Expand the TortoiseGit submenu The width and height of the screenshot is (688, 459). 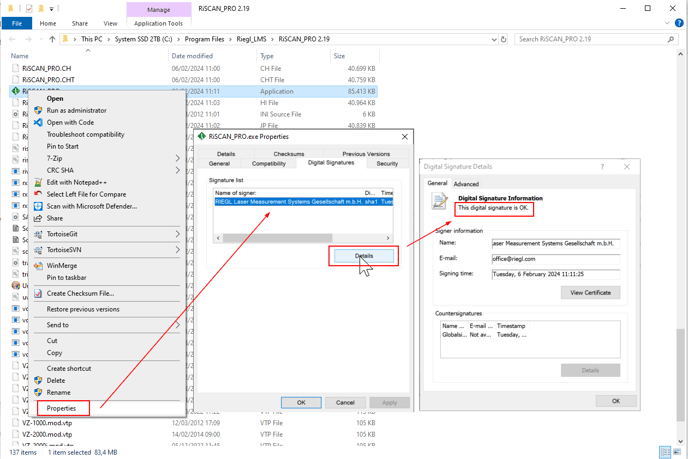[x=178, y=234]
